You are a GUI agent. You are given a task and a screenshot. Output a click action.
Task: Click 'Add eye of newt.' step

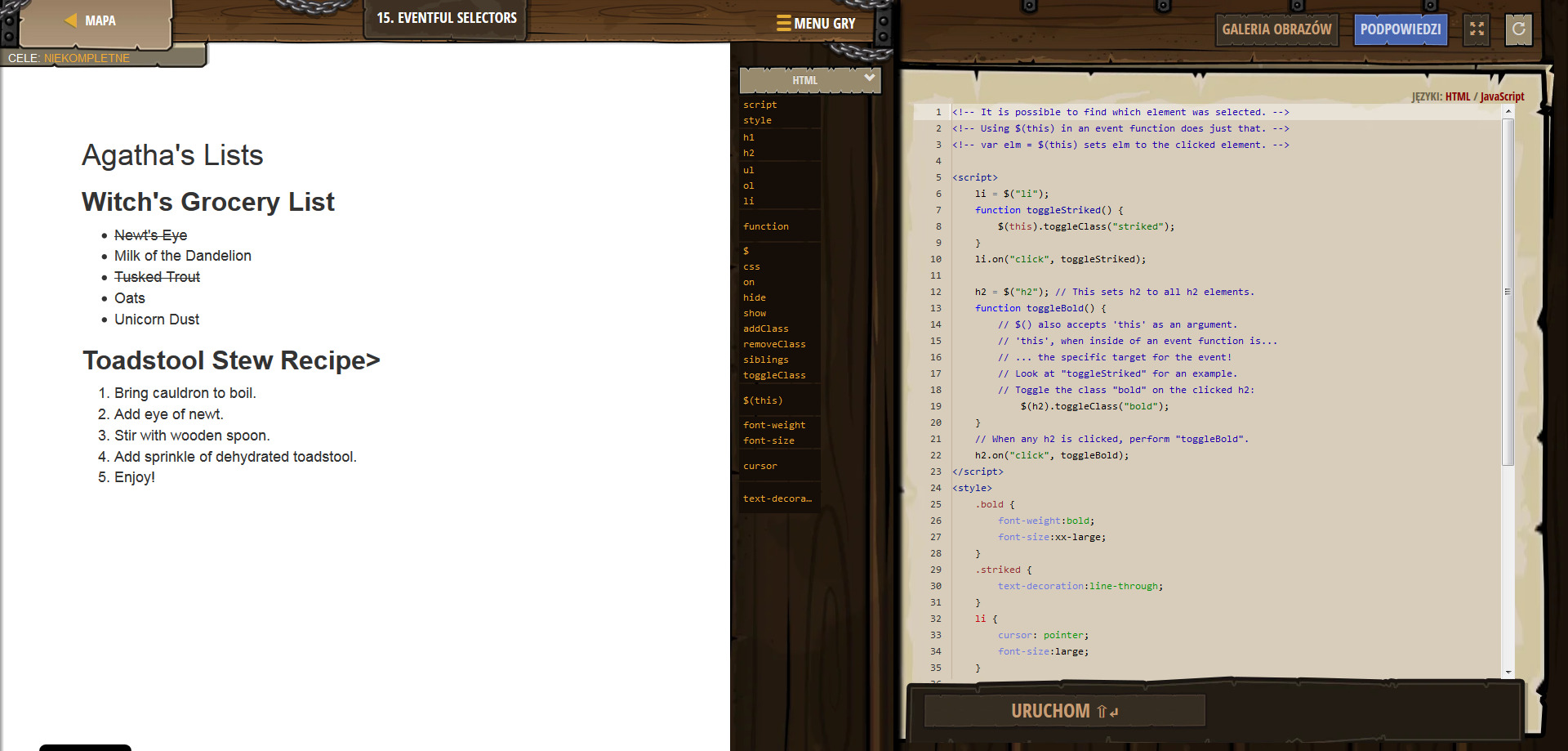169,414
